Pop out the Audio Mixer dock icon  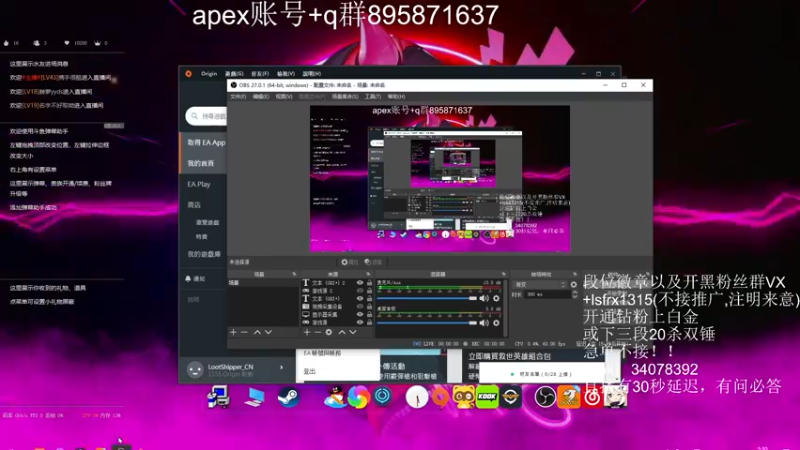pos(504,274)
